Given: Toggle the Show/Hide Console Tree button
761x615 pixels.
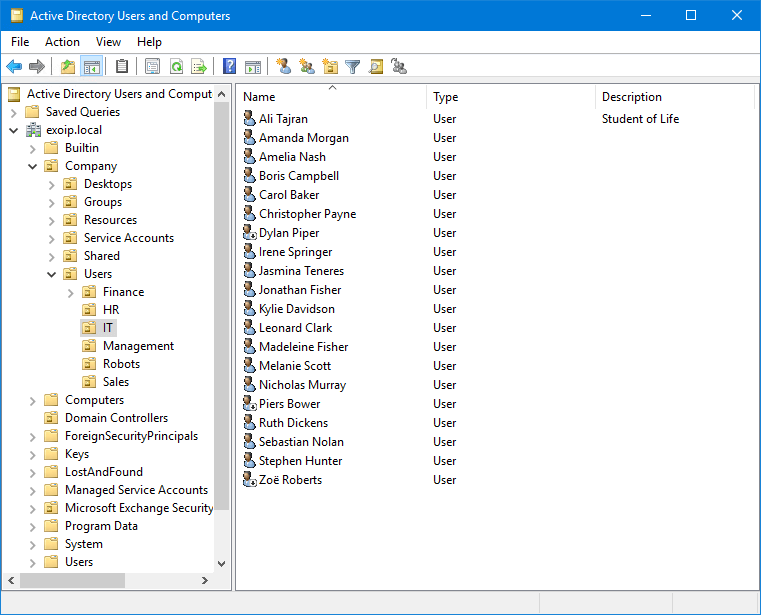Looking at the screenshot, I should [92, 67].
